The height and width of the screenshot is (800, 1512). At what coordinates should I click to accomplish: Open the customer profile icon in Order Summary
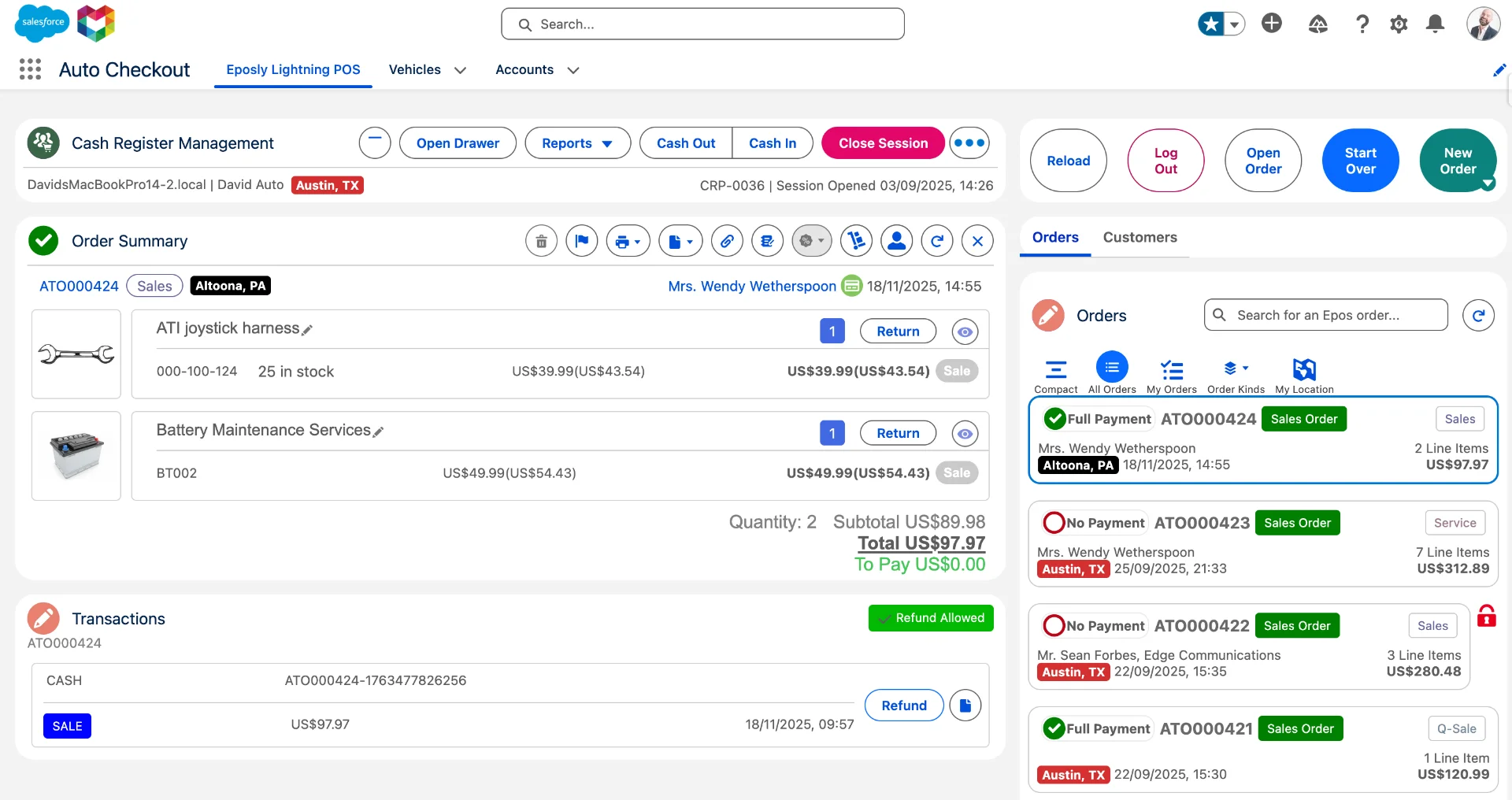(896, 242)
